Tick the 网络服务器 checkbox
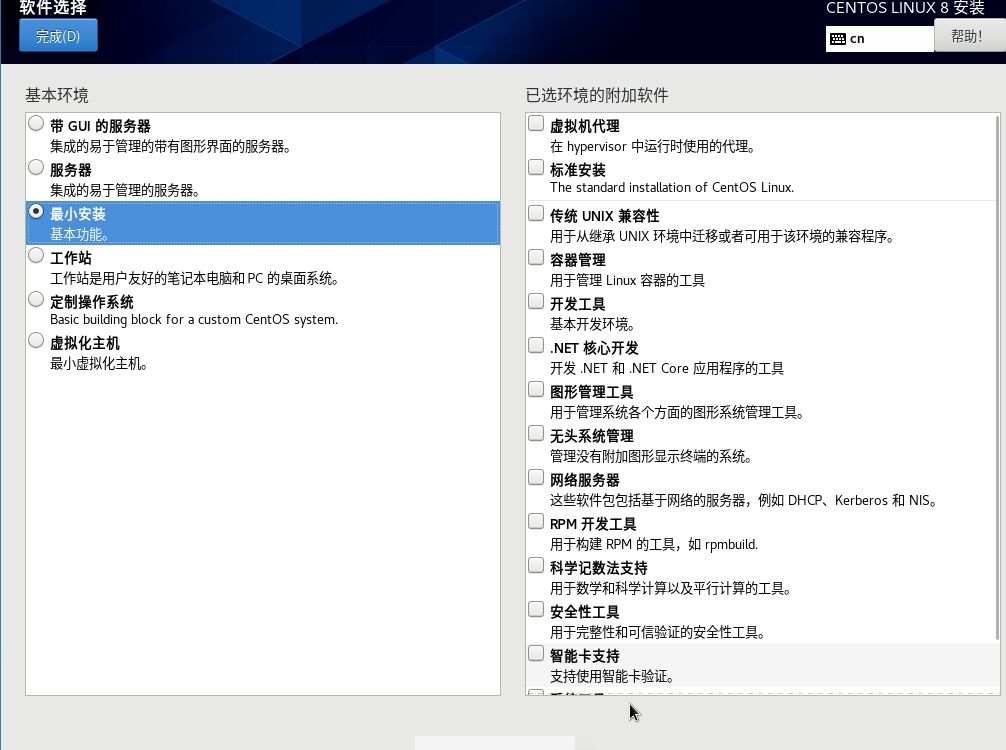Screen dimensions: 1006x750 pos(537,478)
